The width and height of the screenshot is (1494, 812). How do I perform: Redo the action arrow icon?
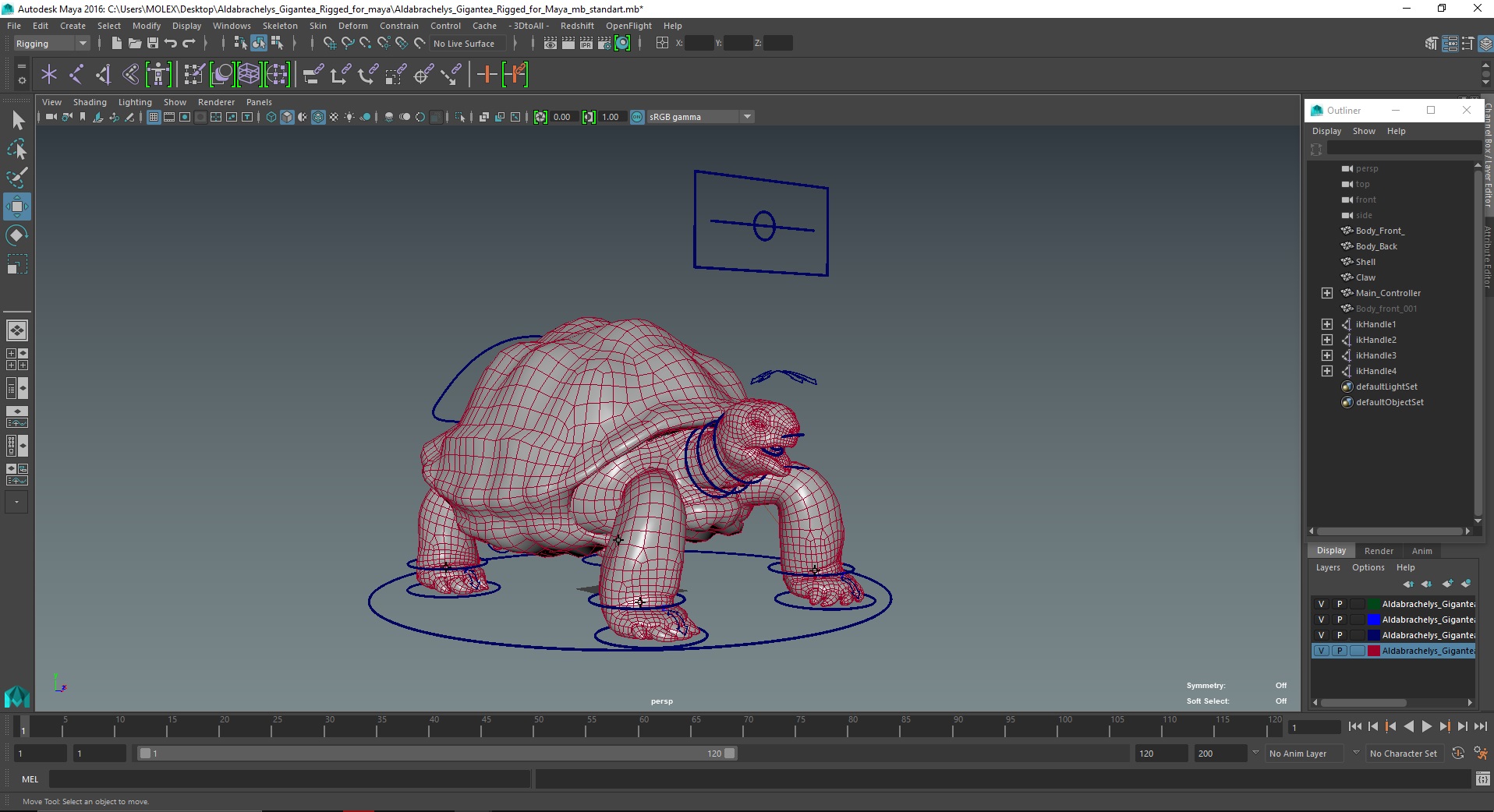coord(189,44)
